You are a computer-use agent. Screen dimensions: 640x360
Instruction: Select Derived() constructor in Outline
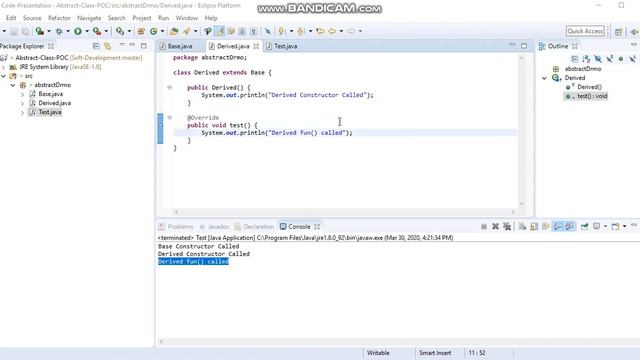click(589, 87)
